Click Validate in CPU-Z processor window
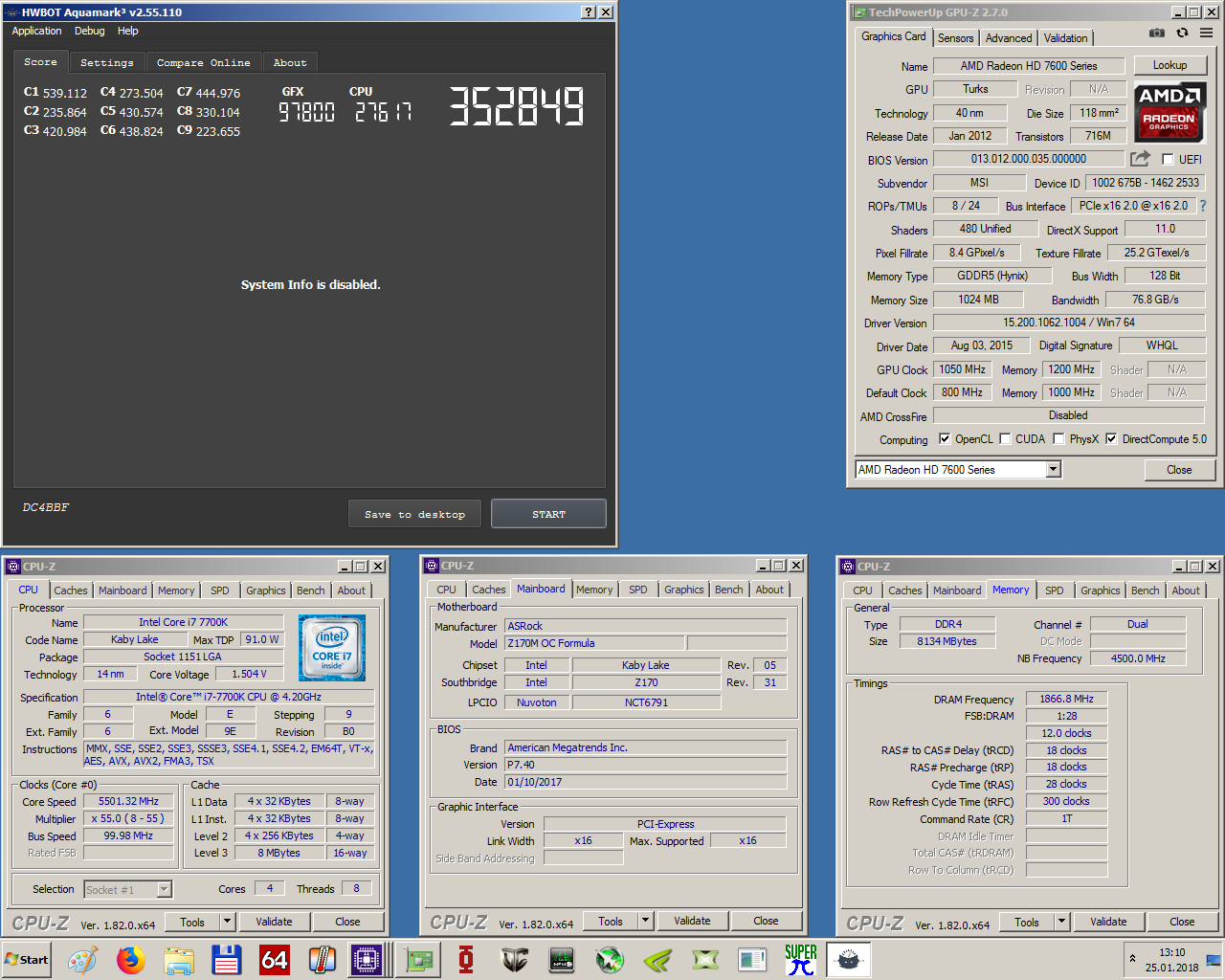Image resolution: width=1225 pixels, height=980 pixels. (274, 922)
